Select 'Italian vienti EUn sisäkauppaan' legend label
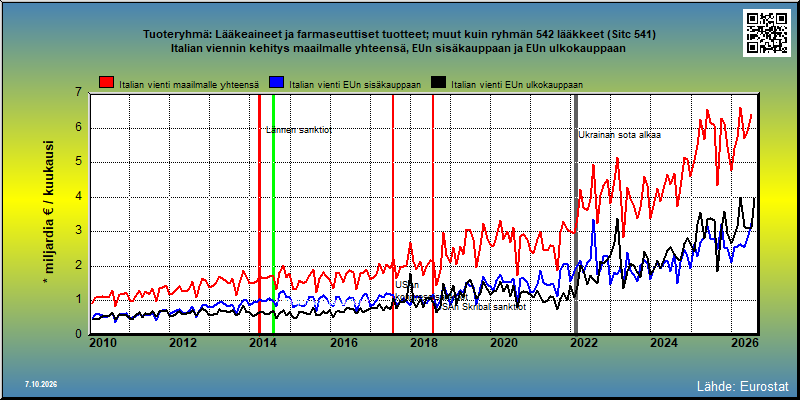800x400 pixels. click(355, 85)
